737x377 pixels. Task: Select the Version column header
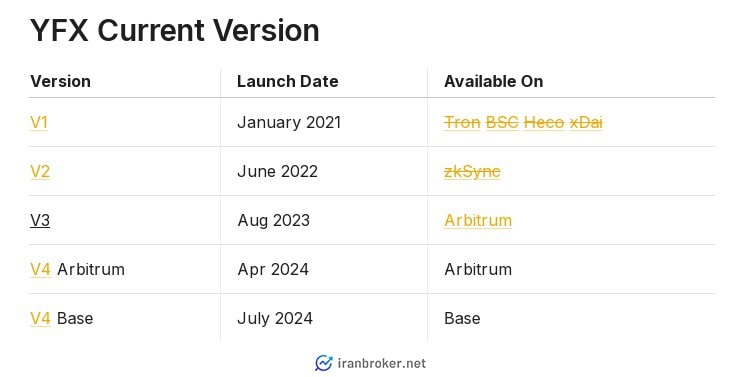point(61,81)
